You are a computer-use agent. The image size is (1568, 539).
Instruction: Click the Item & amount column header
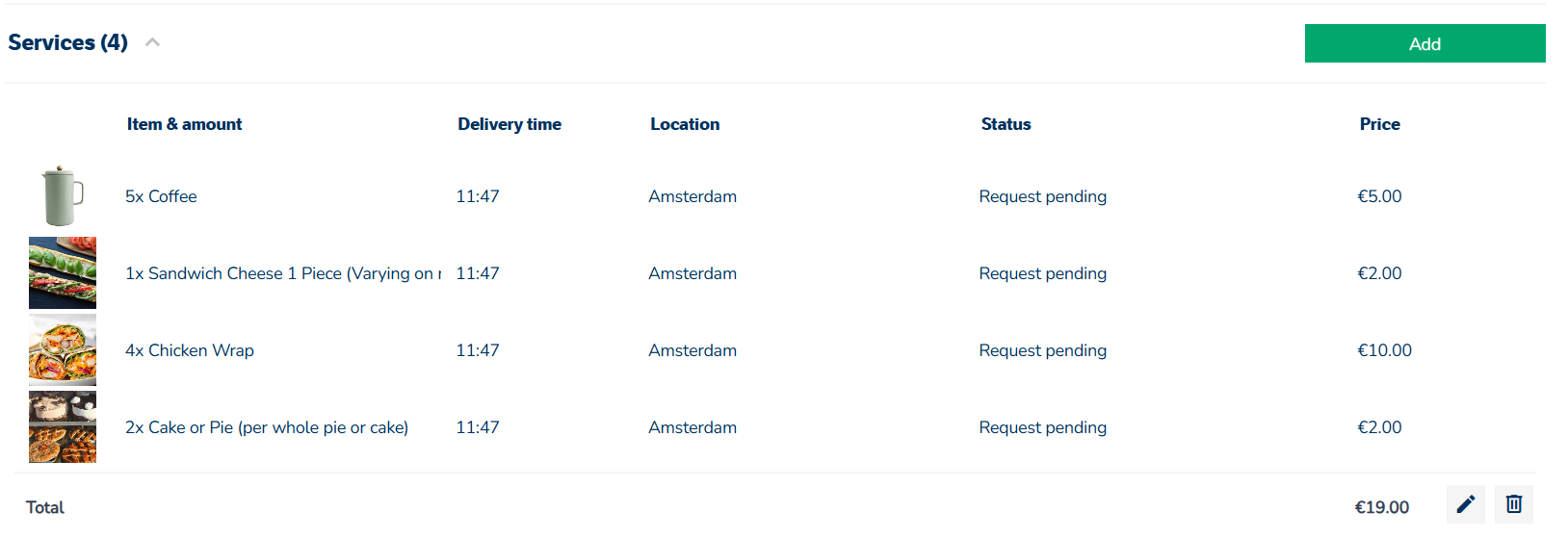(184, 124)
